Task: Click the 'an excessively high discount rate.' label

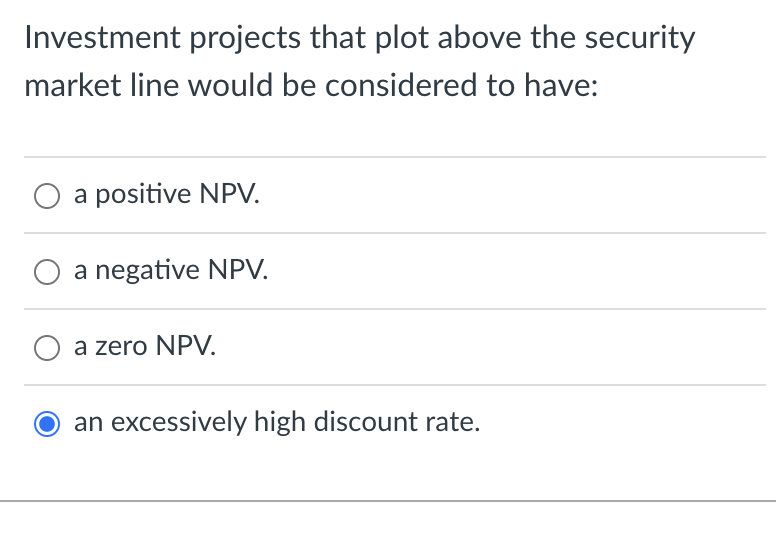Action: (277, 422)
